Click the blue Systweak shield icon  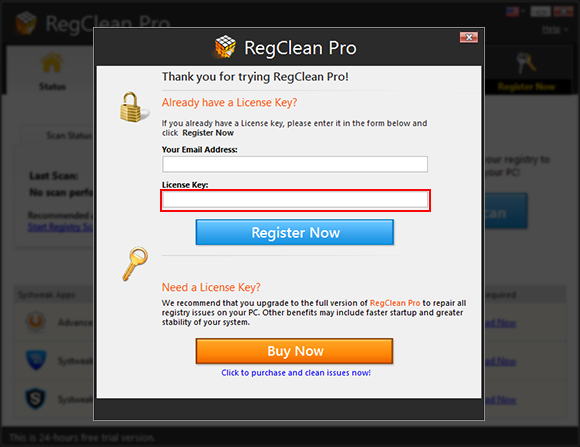click(x=36, y=360)
